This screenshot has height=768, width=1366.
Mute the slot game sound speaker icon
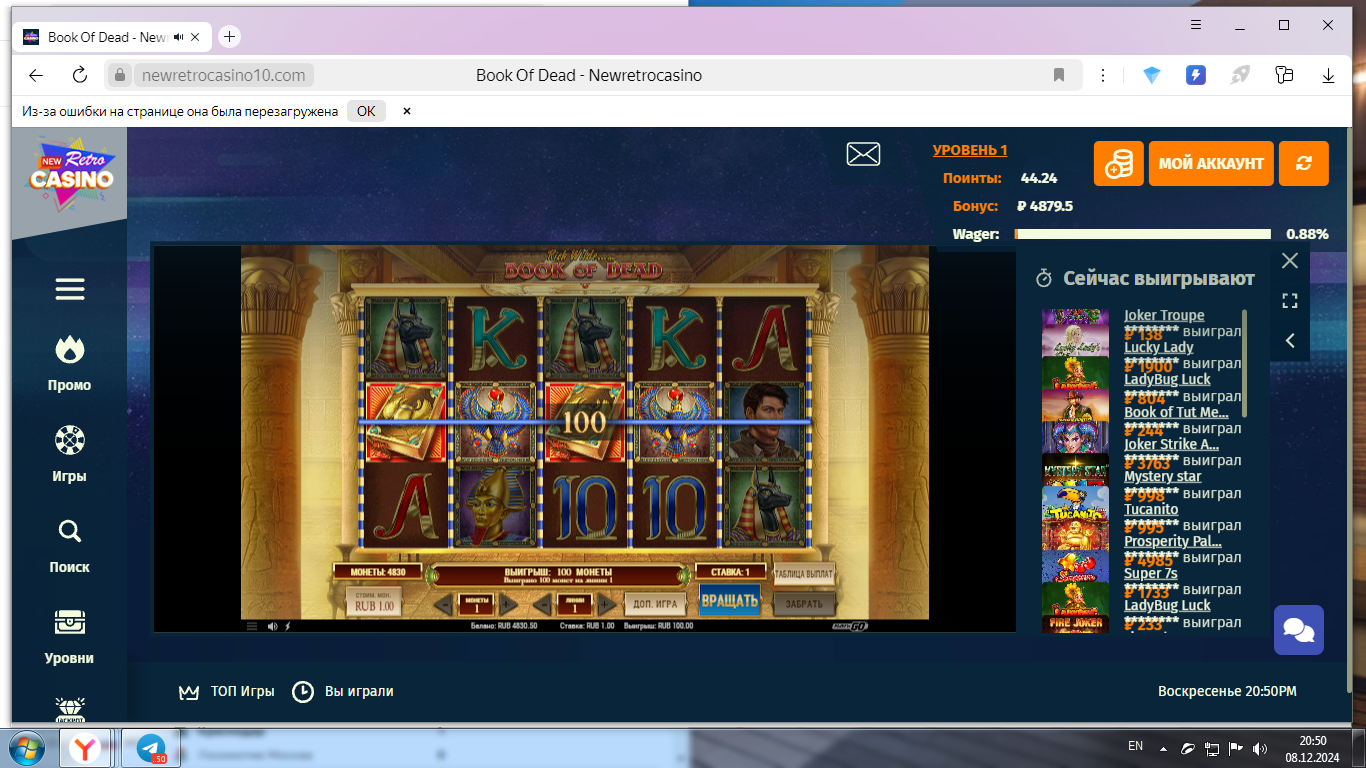tap(271, 626)
